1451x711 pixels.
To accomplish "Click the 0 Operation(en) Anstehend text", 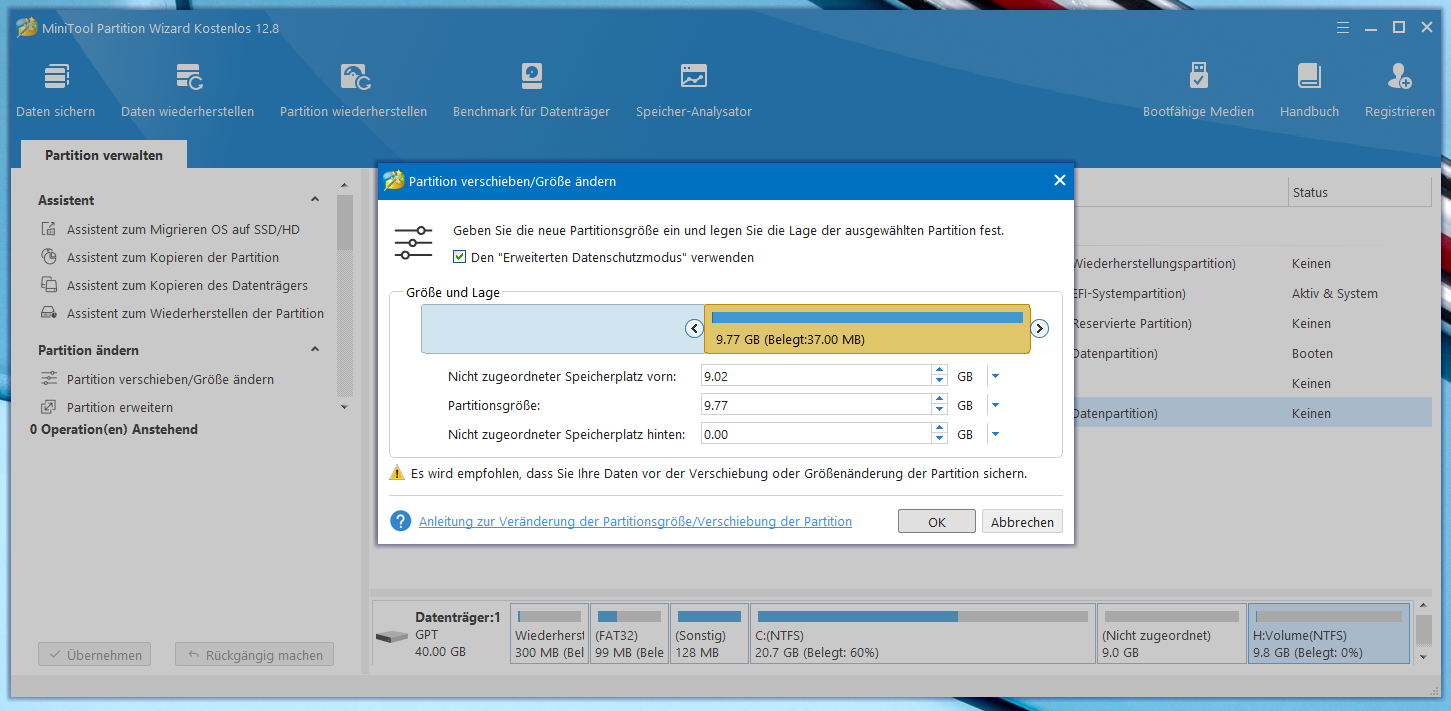I will [x=114, y=430].
